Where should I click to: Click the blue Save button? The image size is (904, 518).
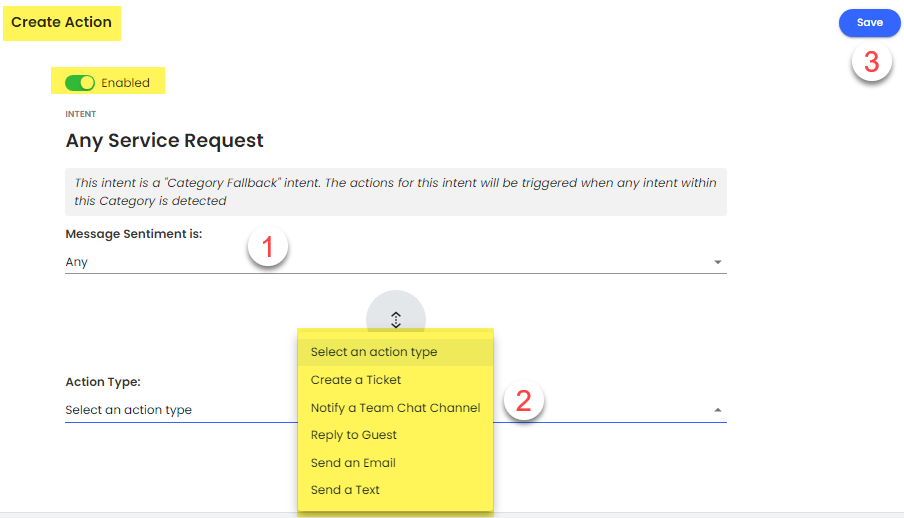coord(869,23)
